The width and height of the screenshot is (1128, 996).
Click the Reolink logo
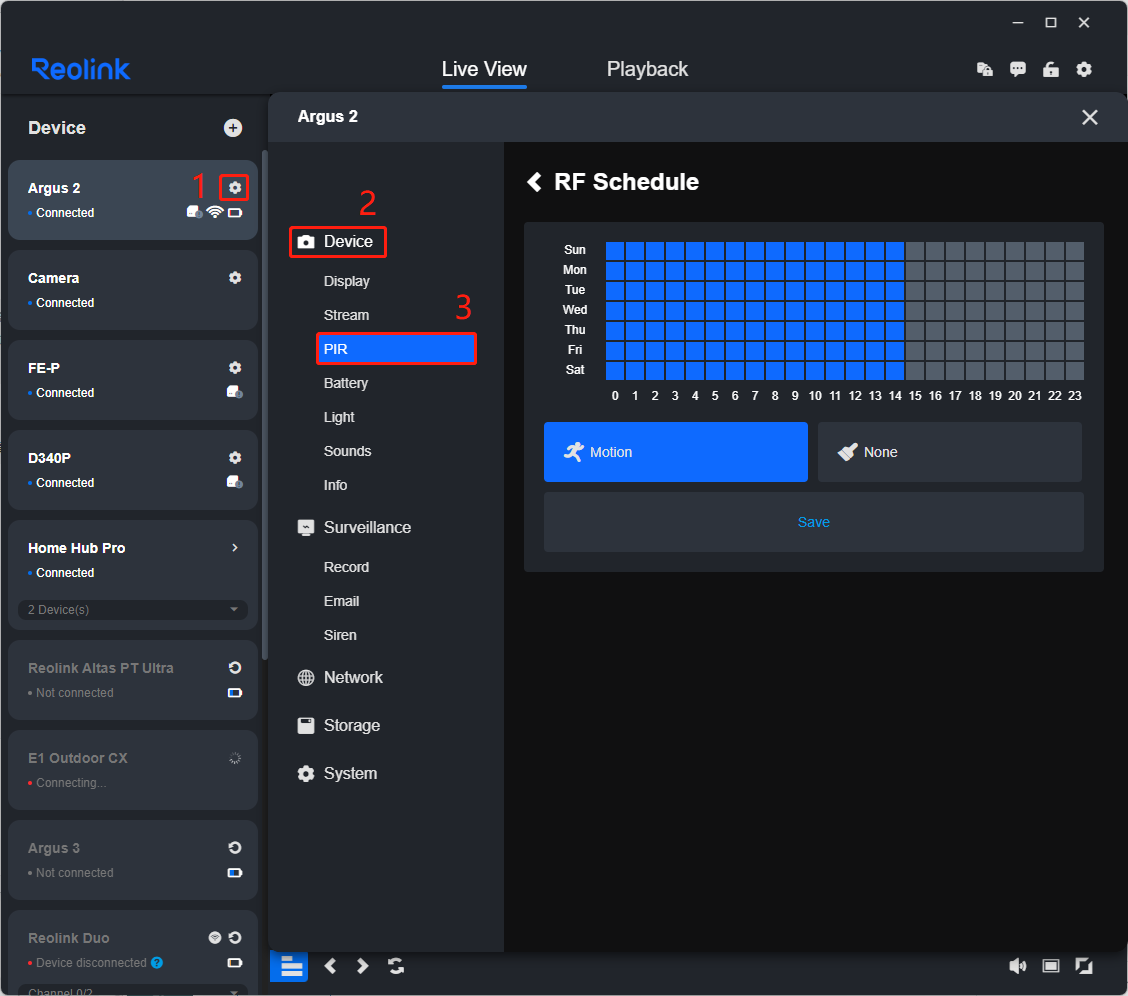(x=81, y=69)
